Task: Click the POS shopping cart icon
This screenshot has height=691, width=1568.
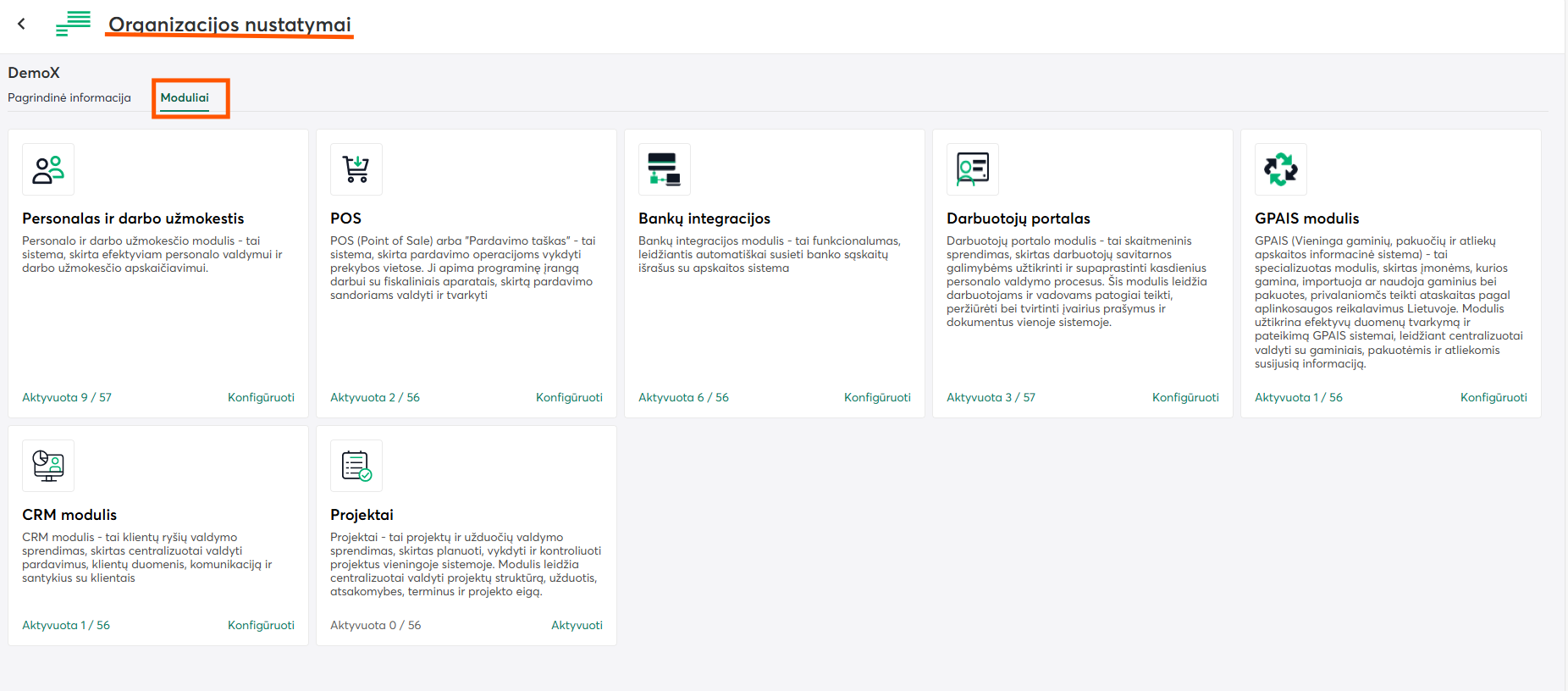Action: tap(356, 169)
